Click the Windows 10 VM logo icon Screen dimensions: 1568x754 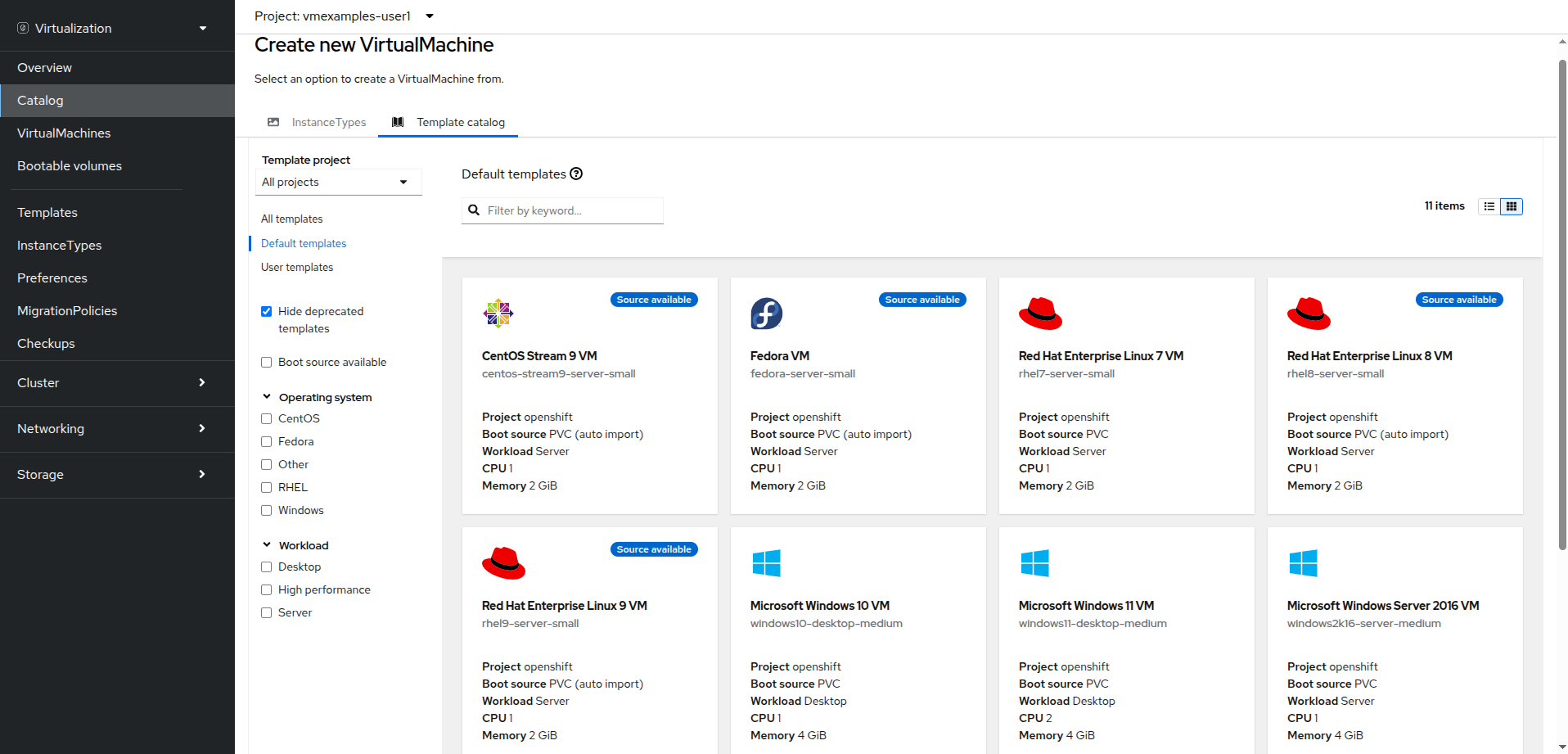click(x=766, y=563)
